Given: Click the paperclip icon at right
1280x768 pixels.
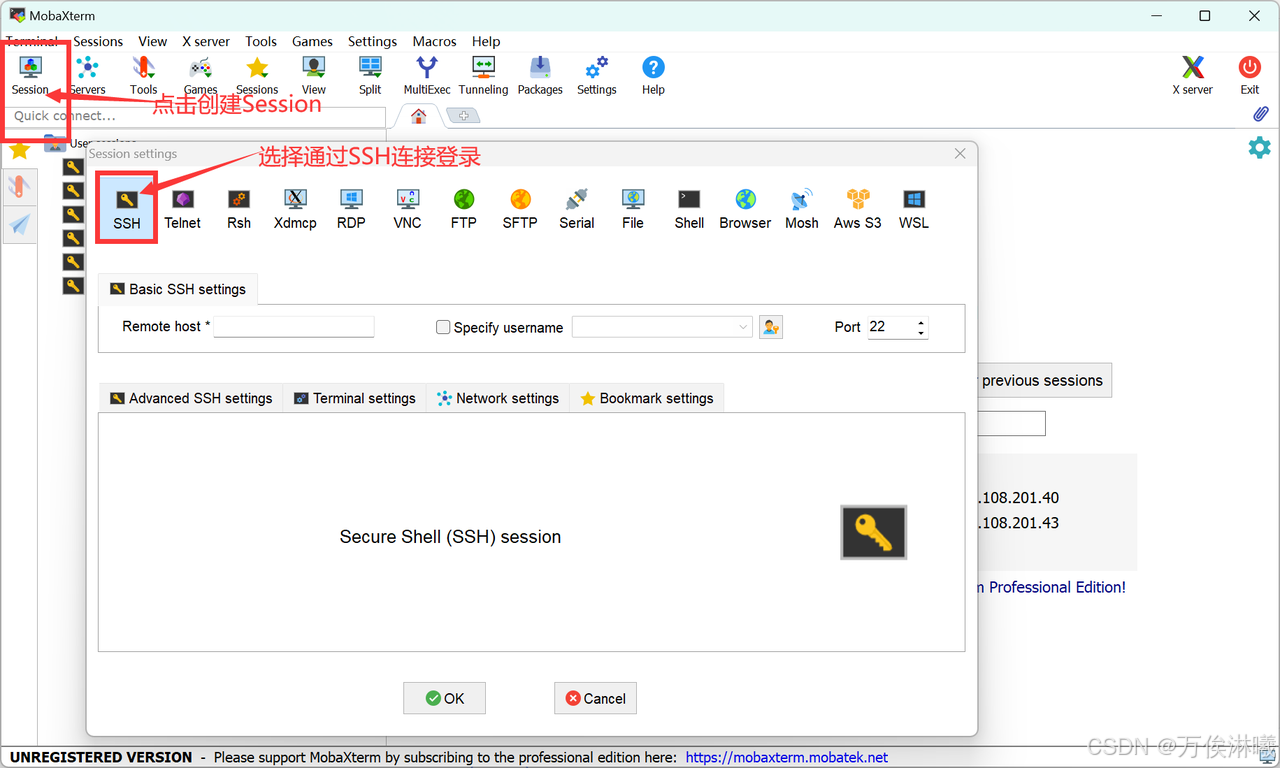Looking at the screenshot, I should click(1260, 115).
